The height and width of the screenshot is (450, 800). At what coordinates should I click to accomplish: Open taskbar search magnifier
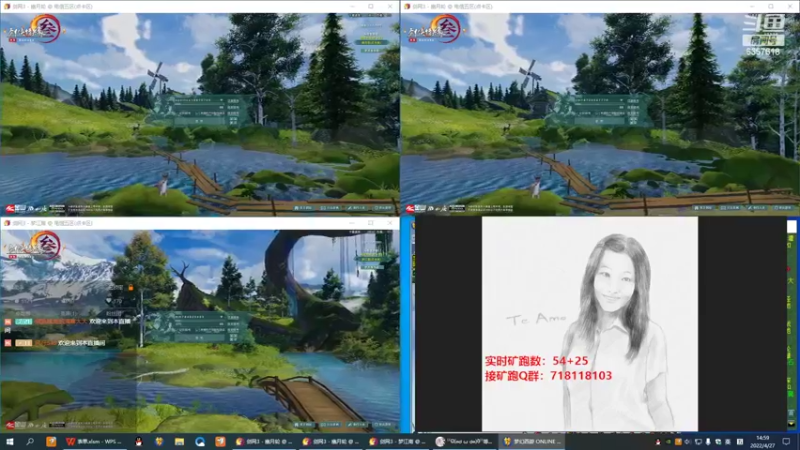[x=30, y=441]
